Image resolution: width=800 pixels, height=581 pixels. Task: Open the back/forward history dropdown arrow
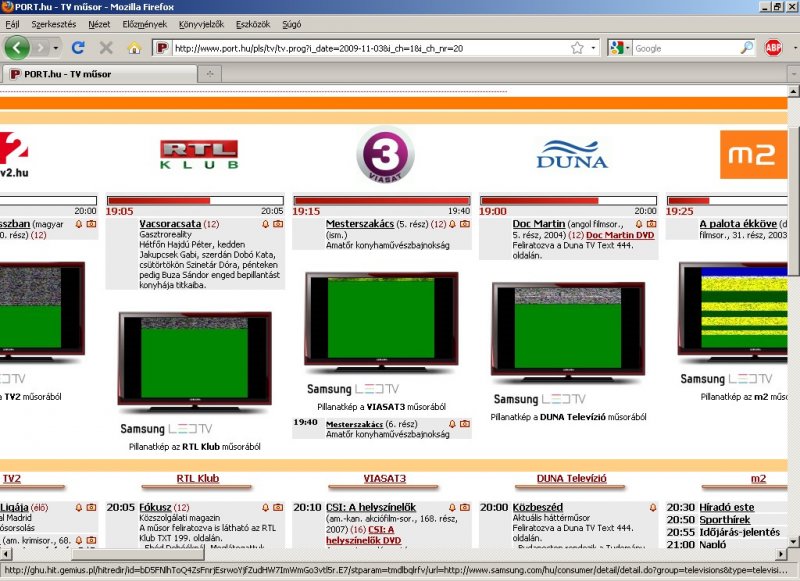[x=56, y=48]
